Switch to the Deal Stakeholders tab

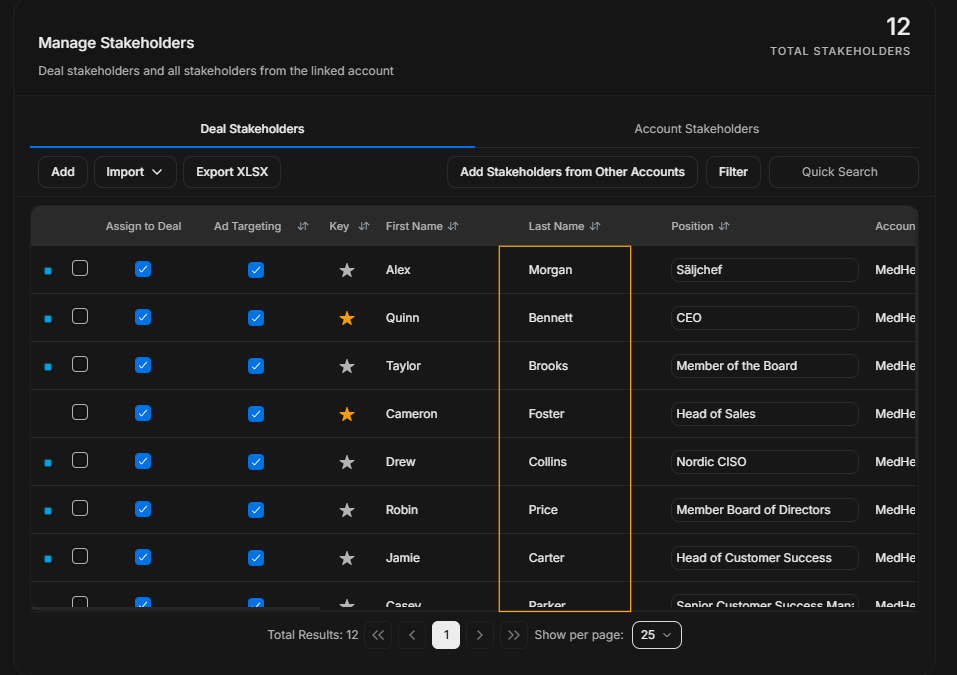(x=252, y=129)
